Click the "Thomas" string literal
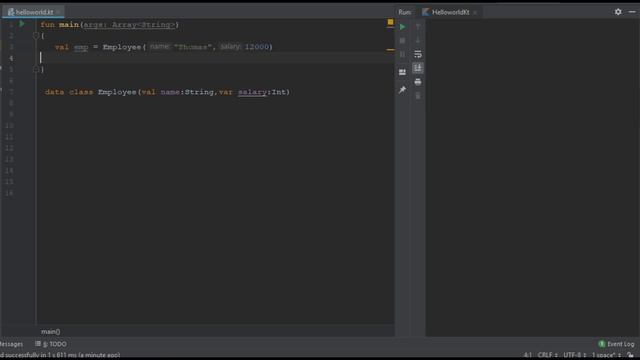The image size is (640, 360). click(x=193, y=47)
